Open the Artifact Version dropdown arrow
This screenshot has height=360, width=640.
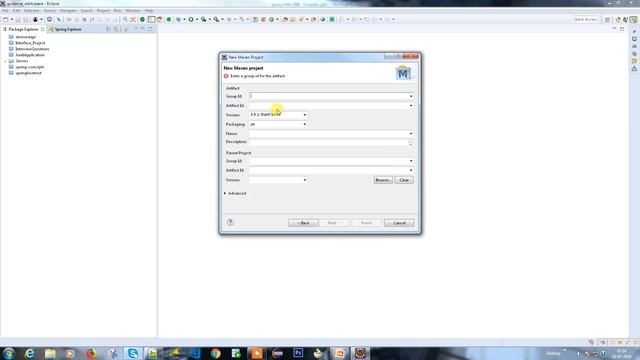304,115
